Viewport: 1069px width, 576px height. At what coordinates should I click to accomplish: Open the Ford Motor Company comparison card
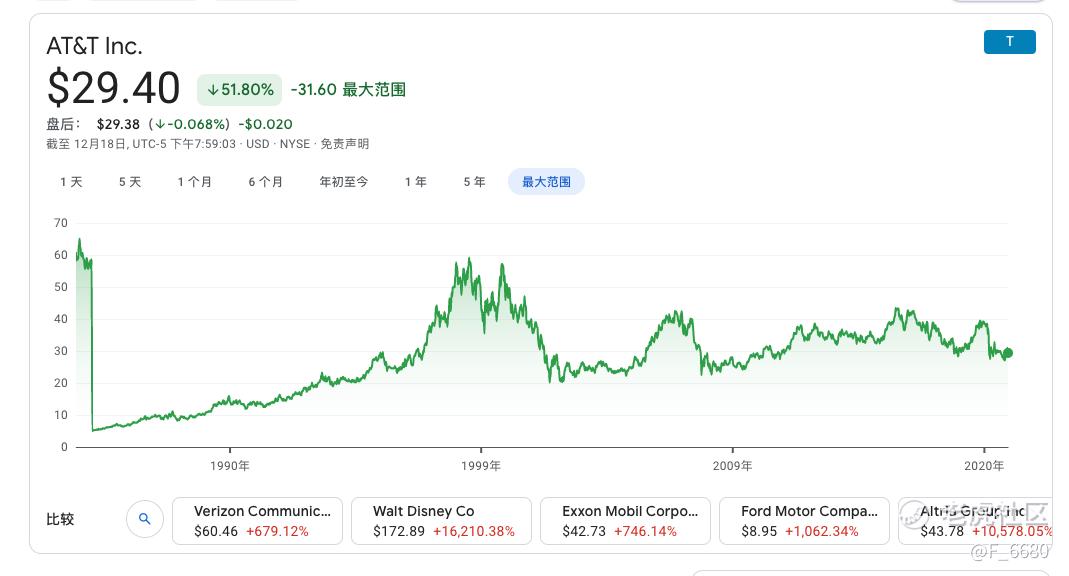[804, 521]
